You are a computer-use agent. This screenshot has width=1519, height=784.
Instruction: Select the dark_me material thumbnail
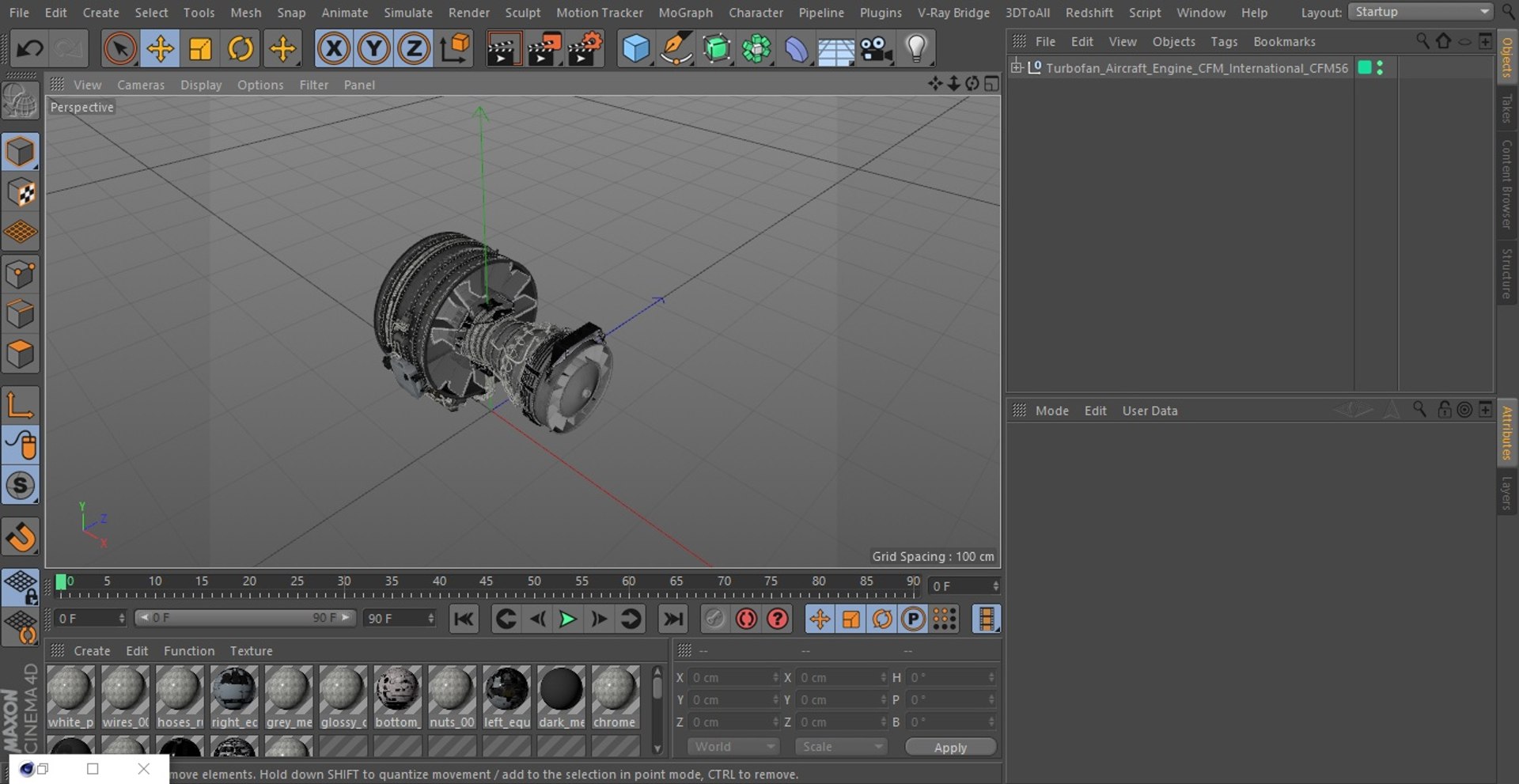click(x=561, y=697)
